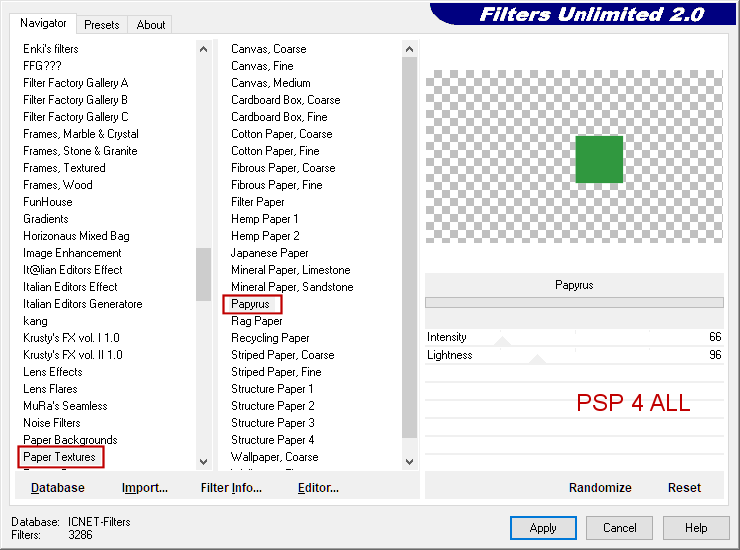Image resolution: width=740 pixels, height=550 pixels.
Task: Click Randomize to shuffle settings
Action: coord(600,488)
